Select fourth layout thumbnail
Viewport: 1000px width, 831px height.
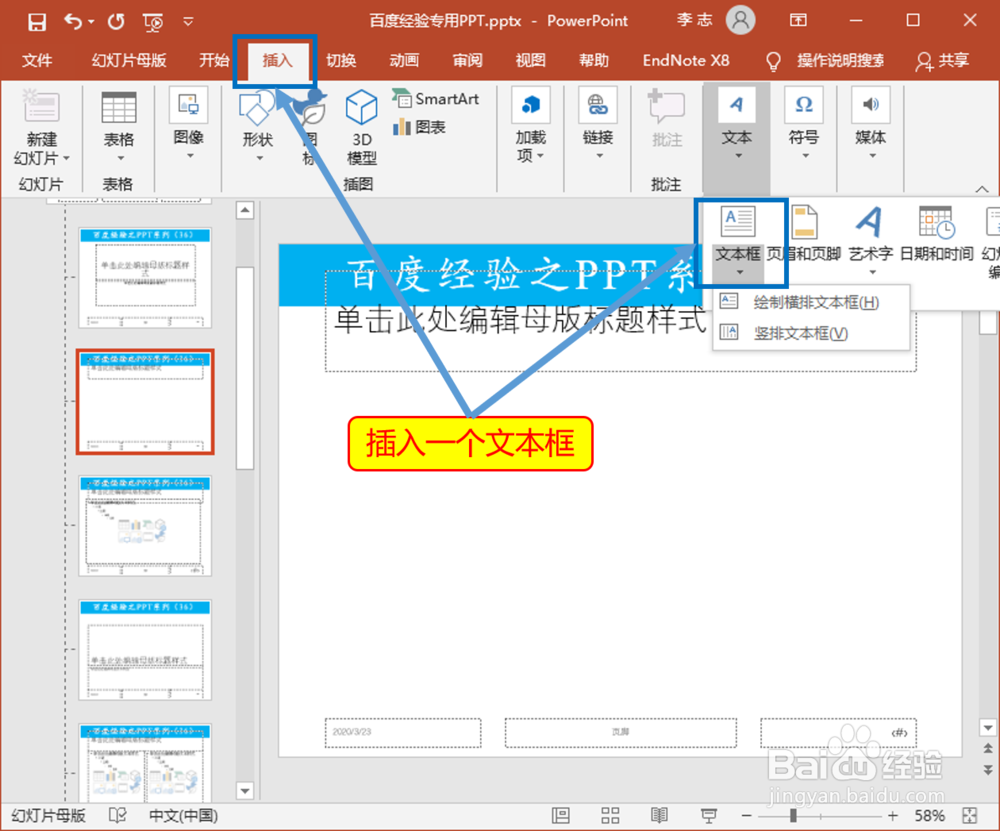(x=145, y=649)
